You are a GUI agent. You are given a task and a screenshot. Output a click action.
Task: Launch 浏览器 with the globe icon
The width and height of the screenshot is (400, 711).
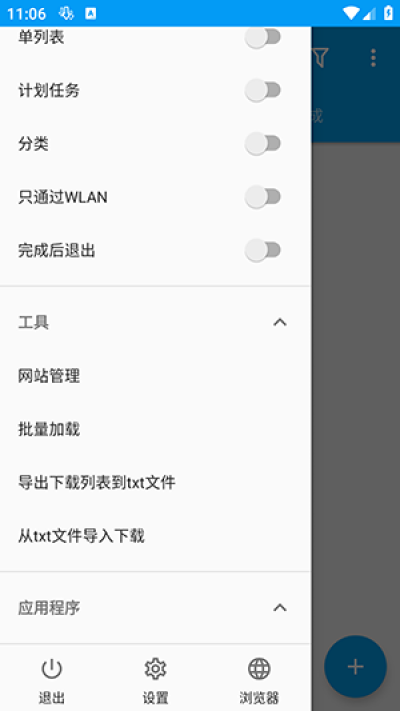click(259, 679)
